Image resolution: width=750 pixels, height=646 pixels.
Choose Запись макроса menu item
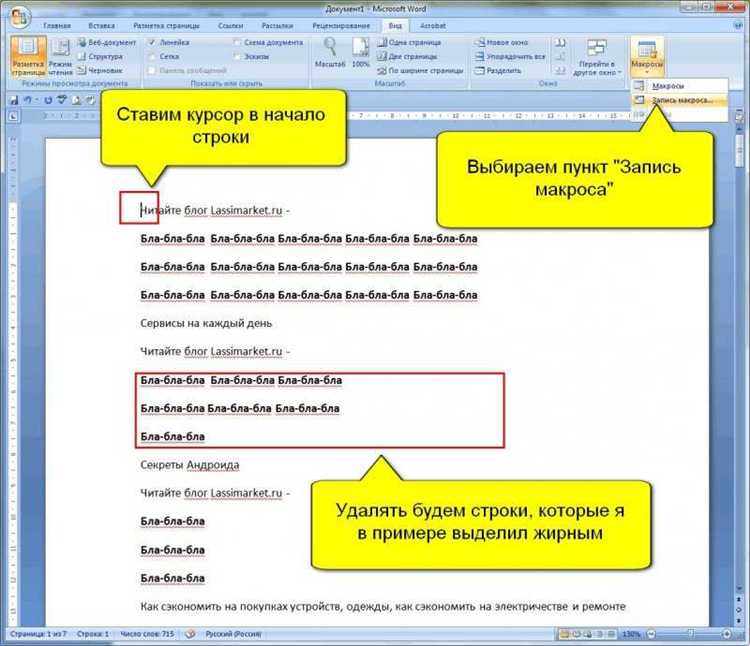[x=679, y=100]
